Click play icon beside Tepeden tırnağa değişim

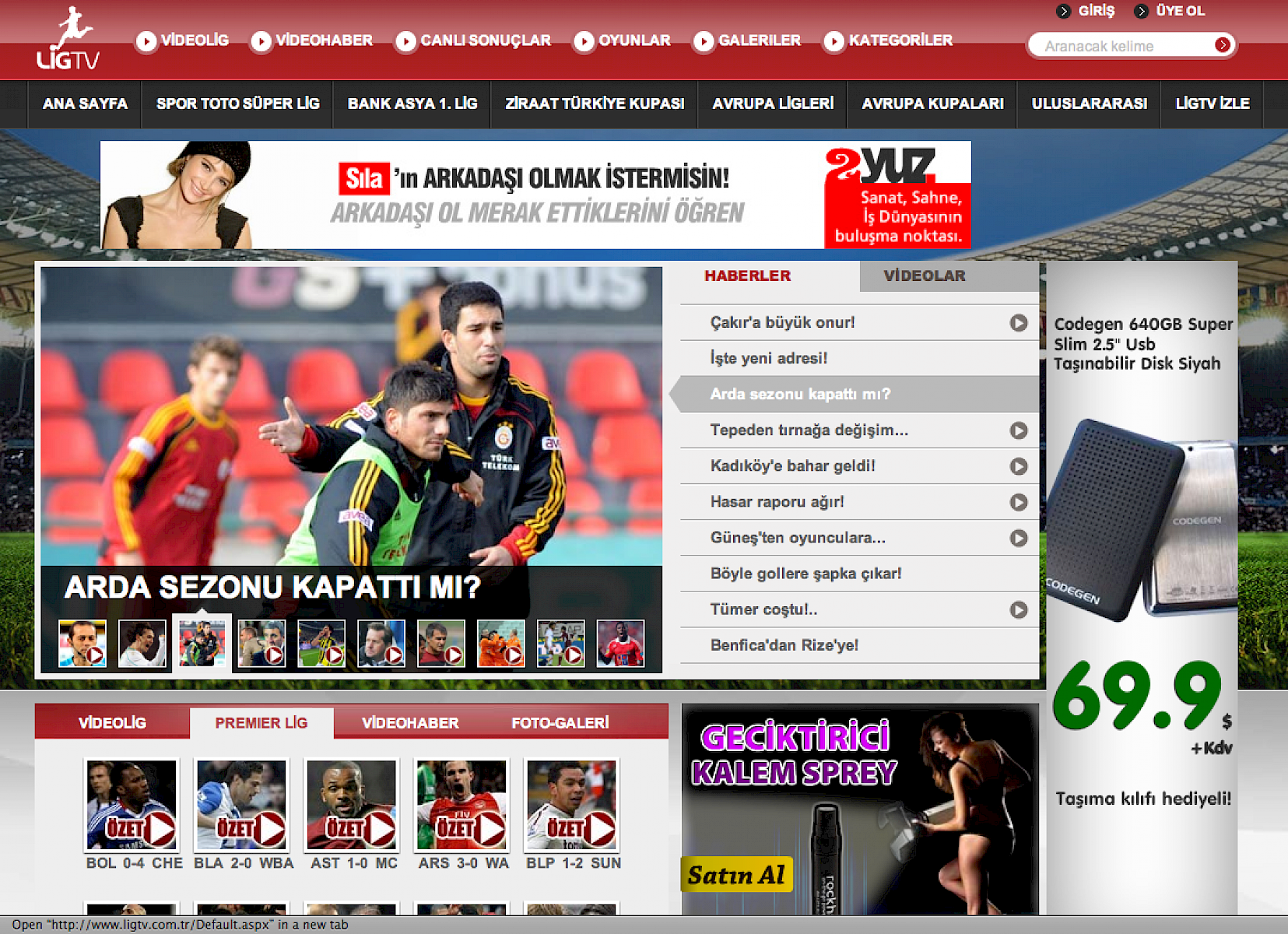pos(1018,430)
